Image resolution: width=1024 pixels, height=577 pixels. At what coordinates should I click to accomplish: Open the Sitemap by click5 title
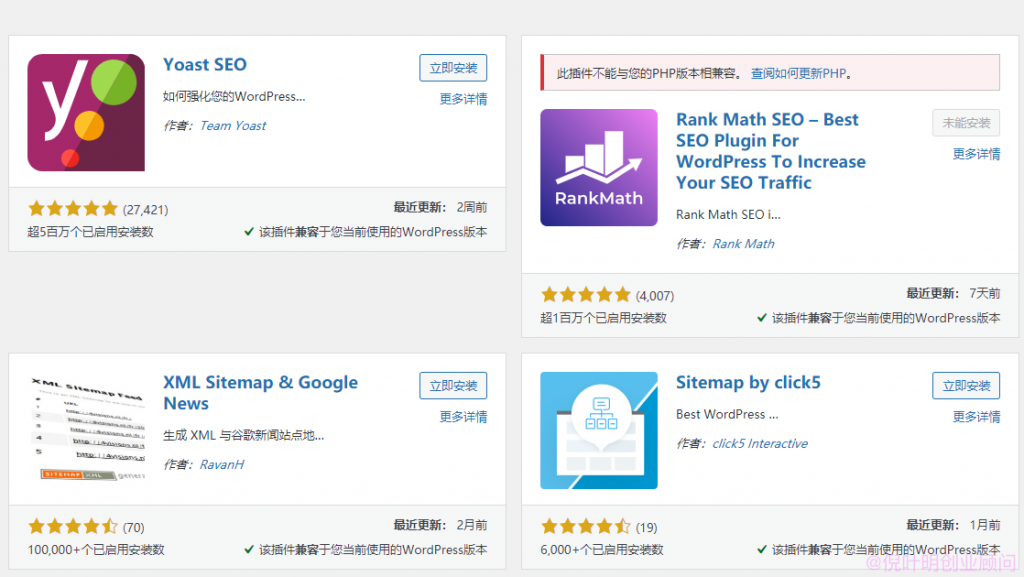tap(748, 382)
